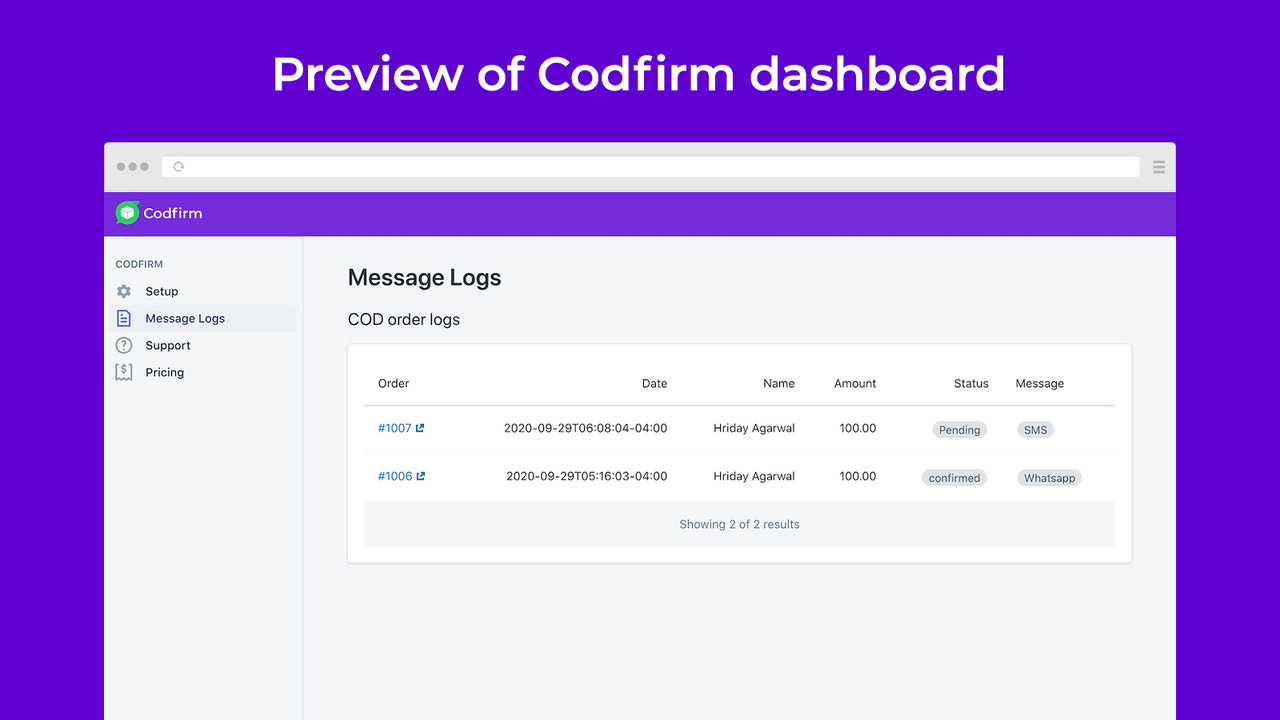
Task: Toggle the SMS message badge for order #1007
Action: [x=1035, y=429]
